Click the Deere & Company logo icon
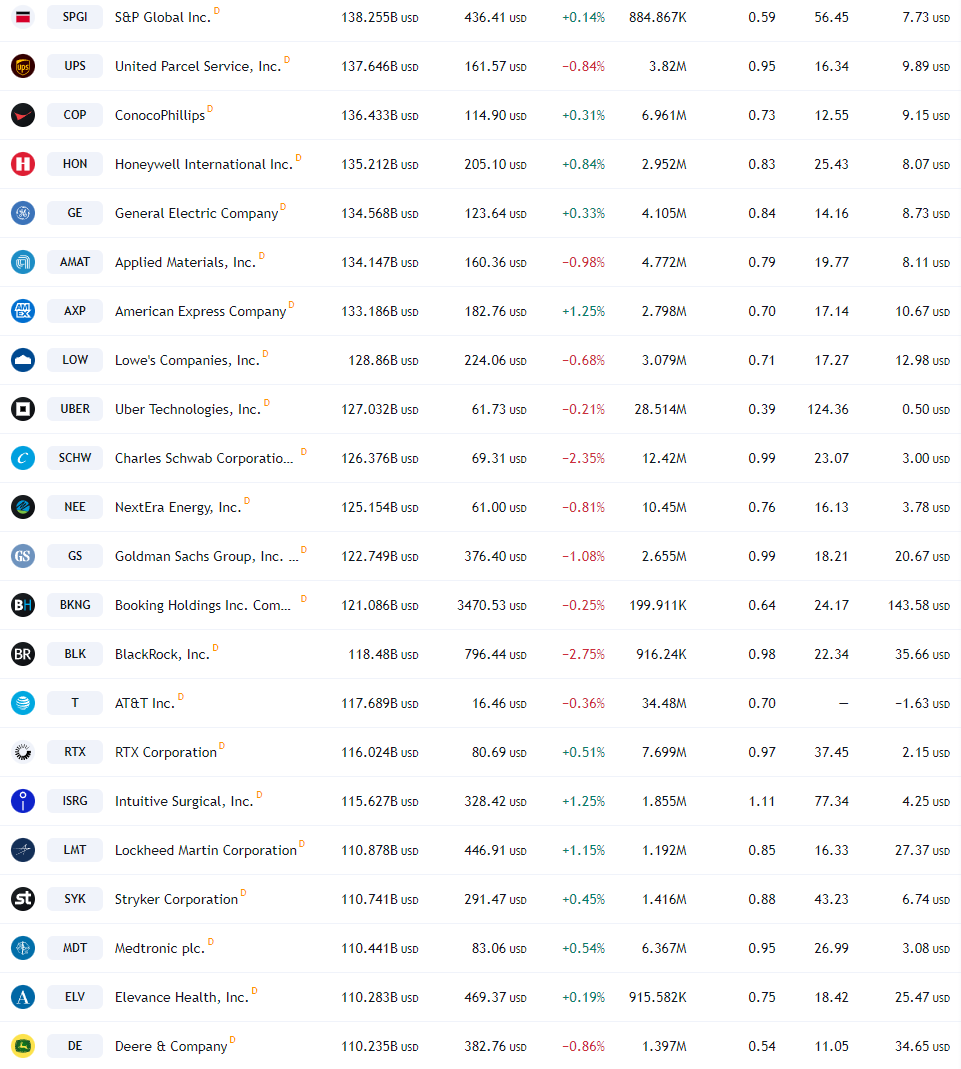This screenshot has height=1069, width=961. tap(23, 1046)
